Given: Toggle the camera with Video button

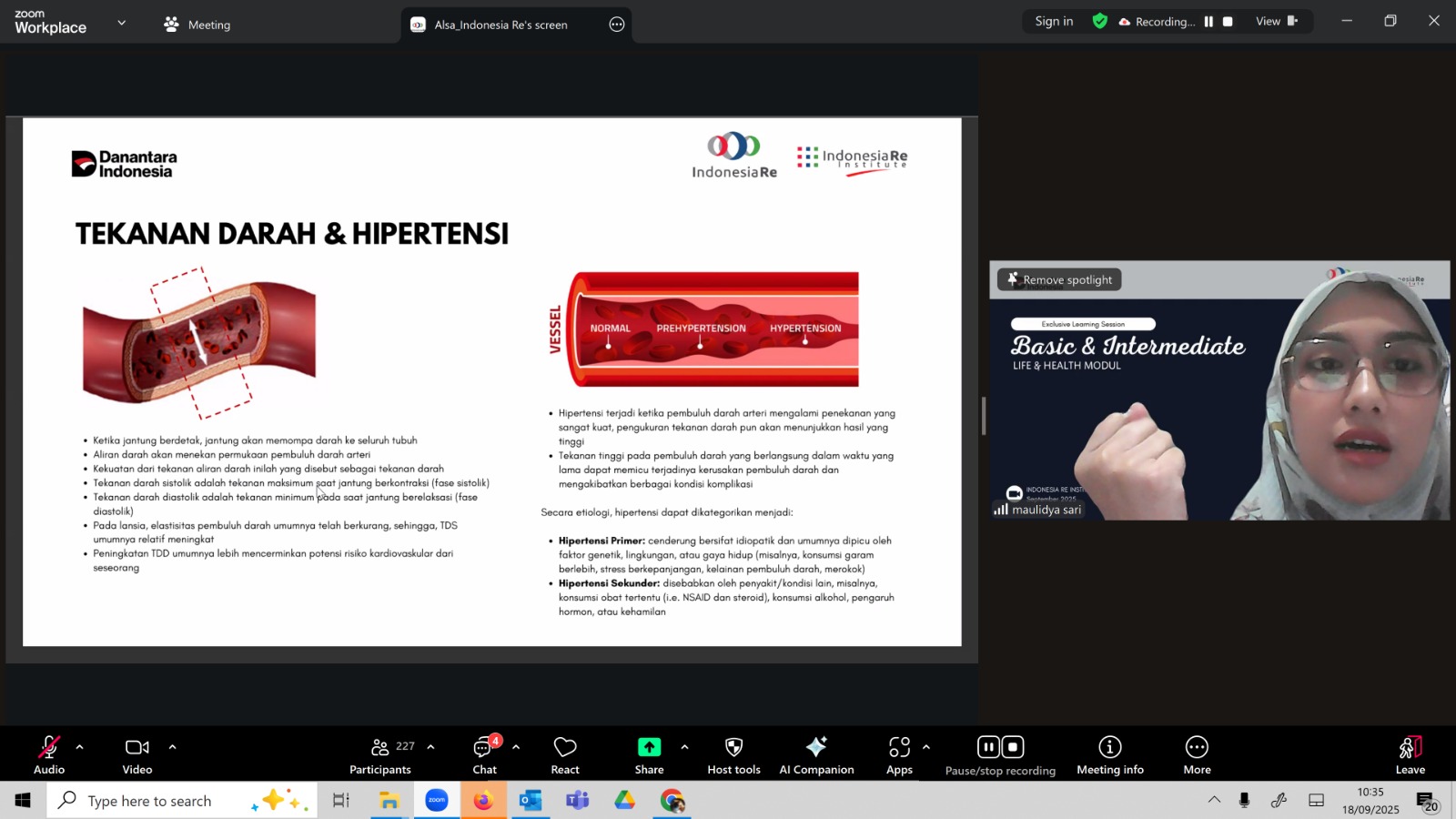Looking at the screenshot, I should pos(137,755).
